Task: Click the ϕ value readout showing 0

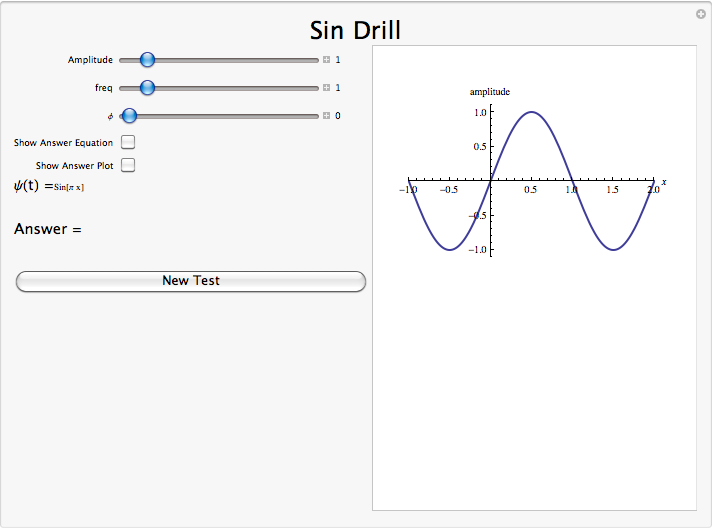Action: click(338, 116)
